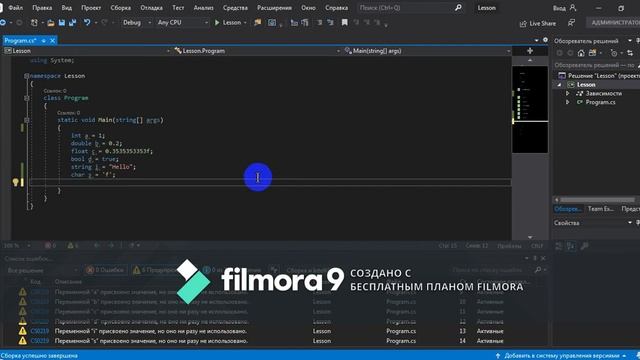Toggle the bookmark icon in the toolbar
The height and width of the screenshot is (360, 640).
pyautogui.click(x=344, y=22)
